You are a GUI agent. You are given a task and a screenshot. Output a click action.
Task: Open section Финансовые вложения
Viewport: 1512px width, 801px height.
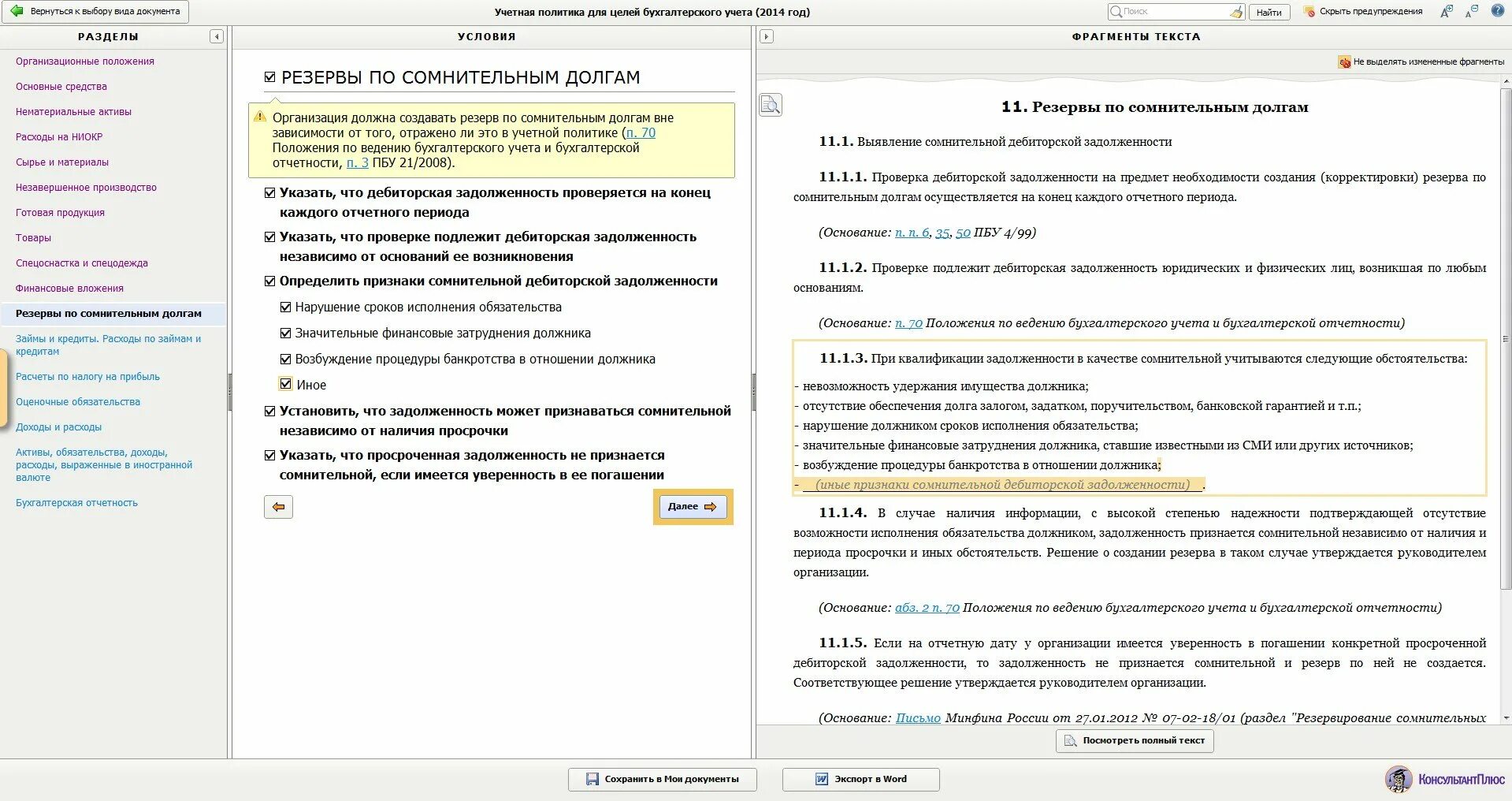70,289
